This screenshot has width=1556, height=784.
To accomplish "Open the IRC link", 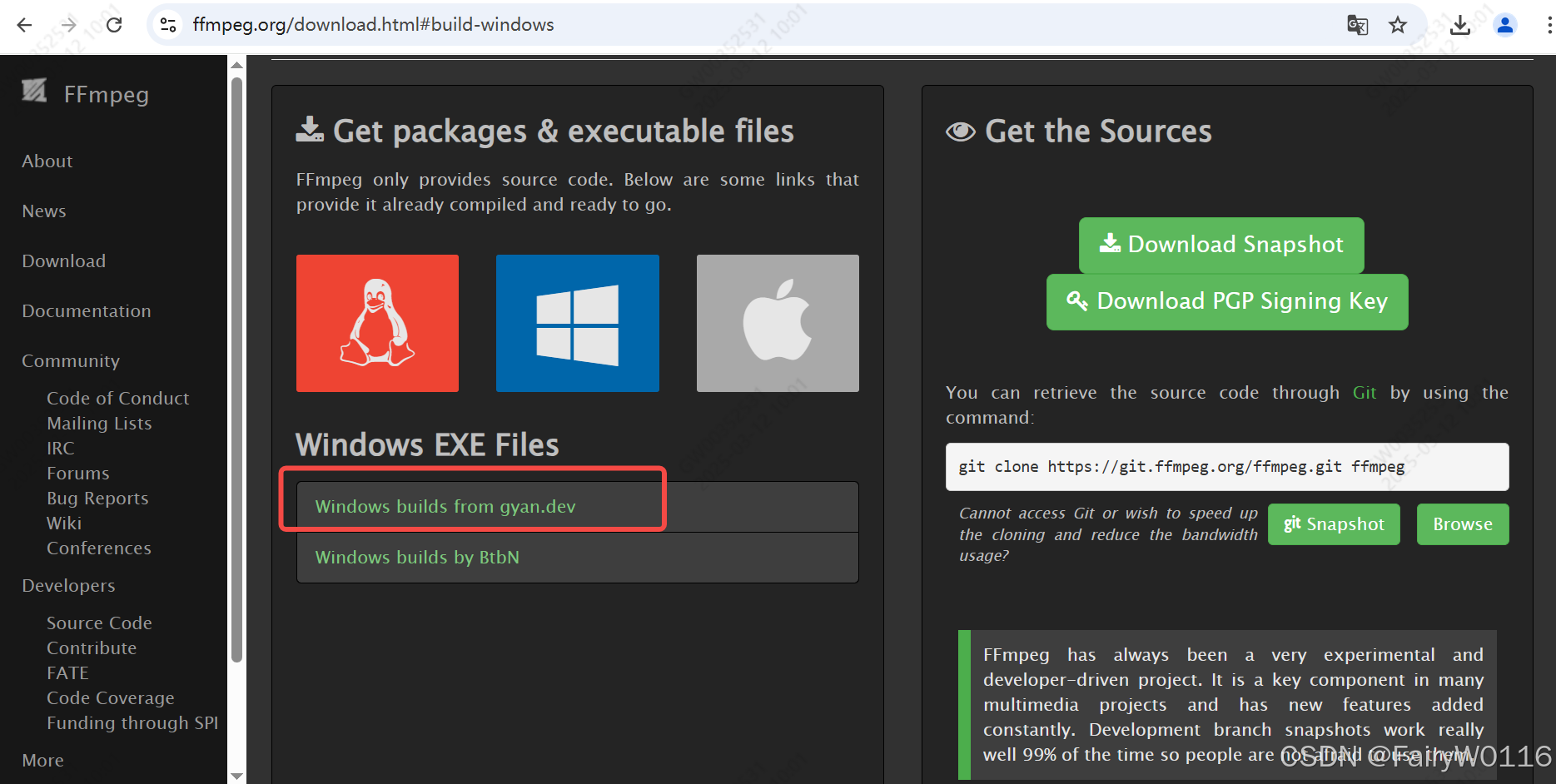I will 61,449.
